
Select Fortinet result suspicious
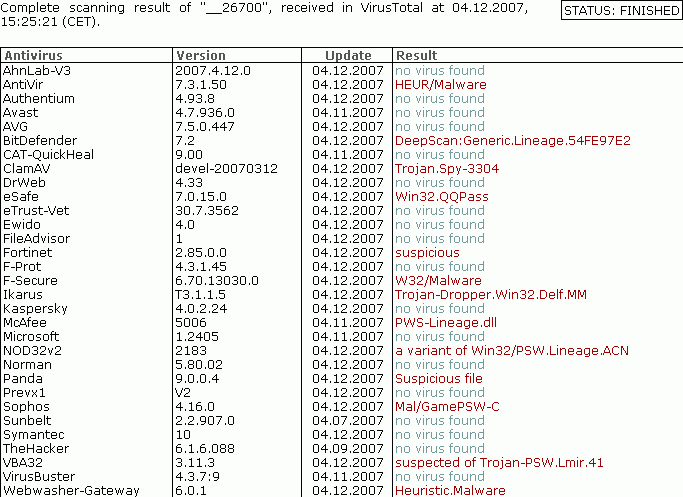pos(427,253)
